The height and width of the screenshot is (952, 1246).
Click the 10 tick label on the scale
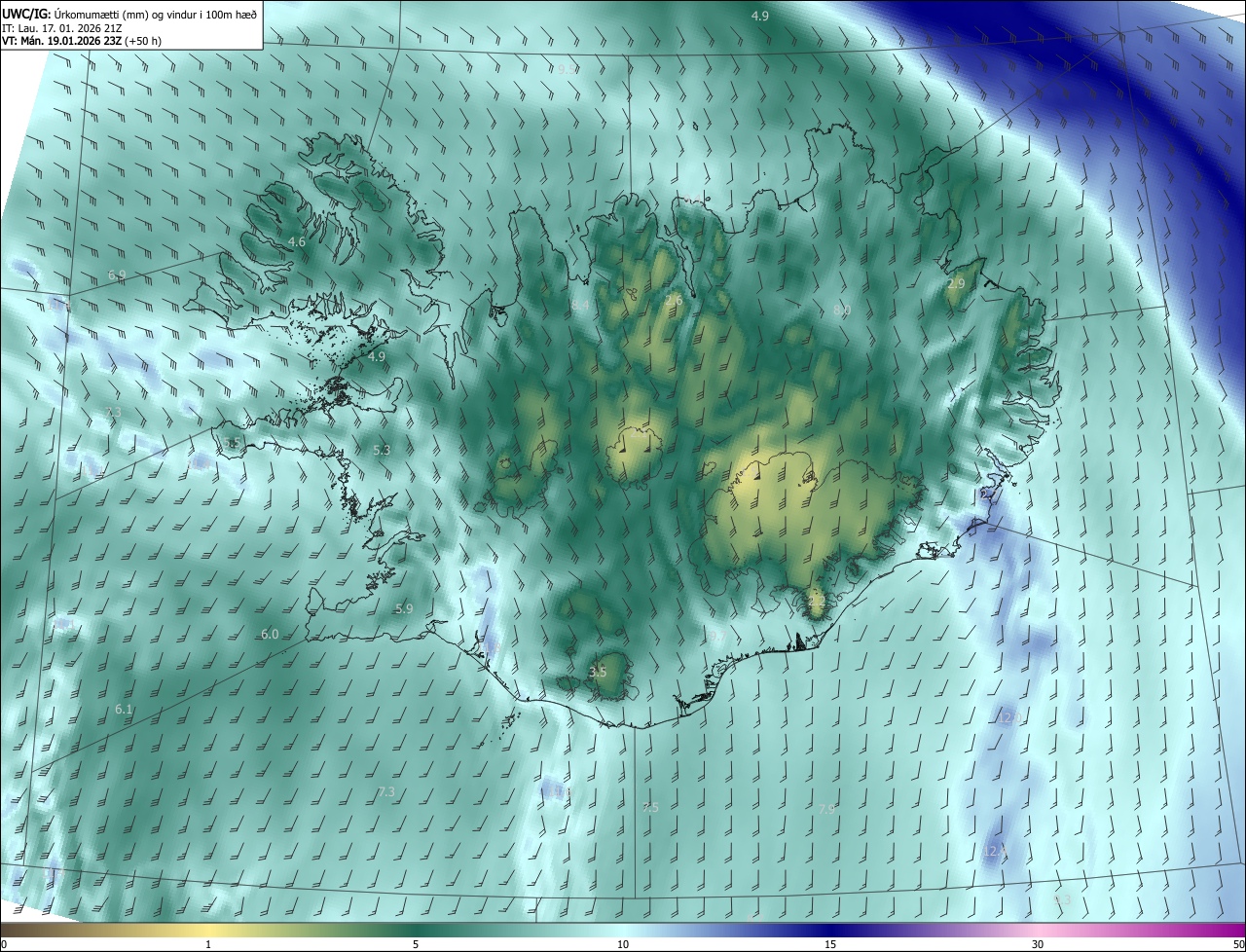[623, 944]
